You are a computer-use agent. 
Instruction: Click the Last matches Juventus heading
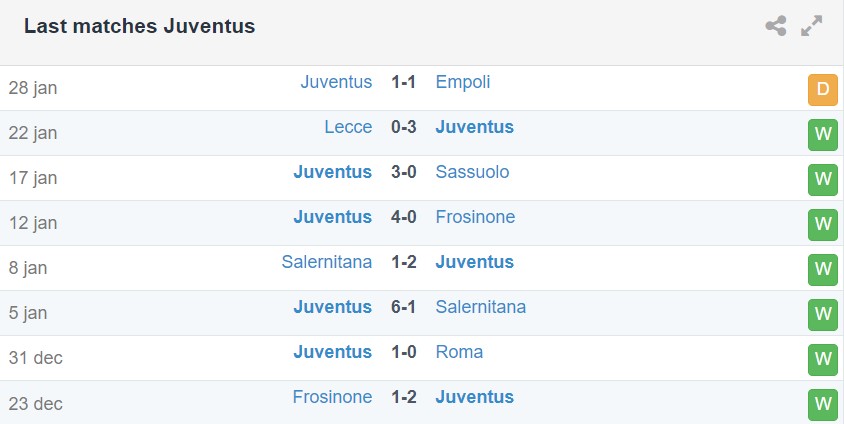[x=139, y=26]
